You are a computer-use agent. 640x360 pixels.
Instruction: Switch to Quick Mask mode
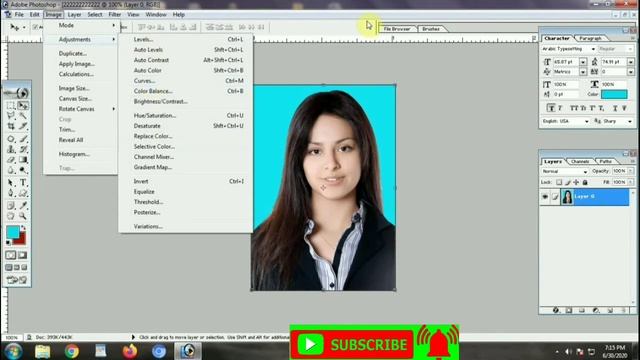23,255
